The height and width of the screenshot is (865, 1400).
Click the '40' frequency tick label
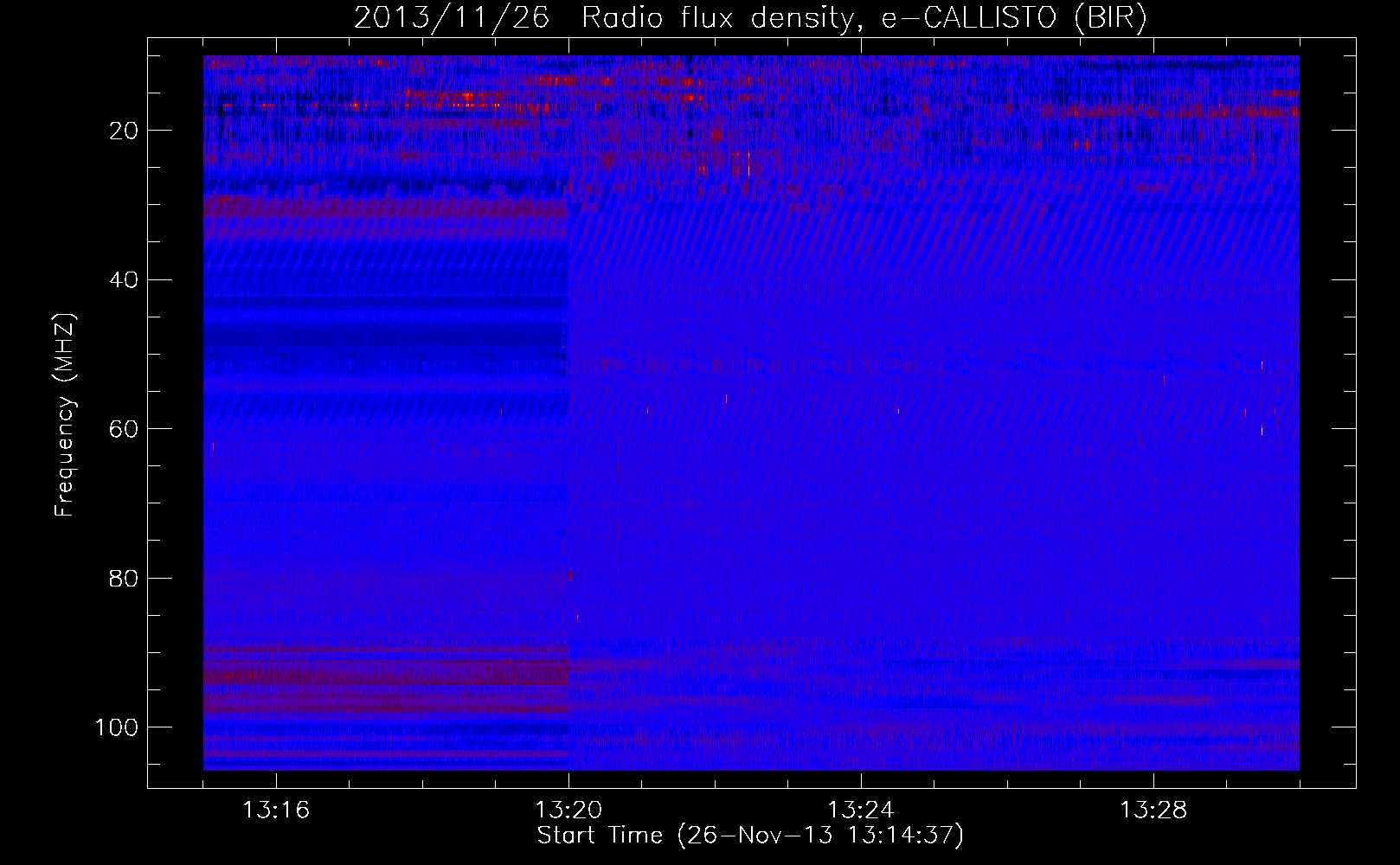click(x=124, y=280)
